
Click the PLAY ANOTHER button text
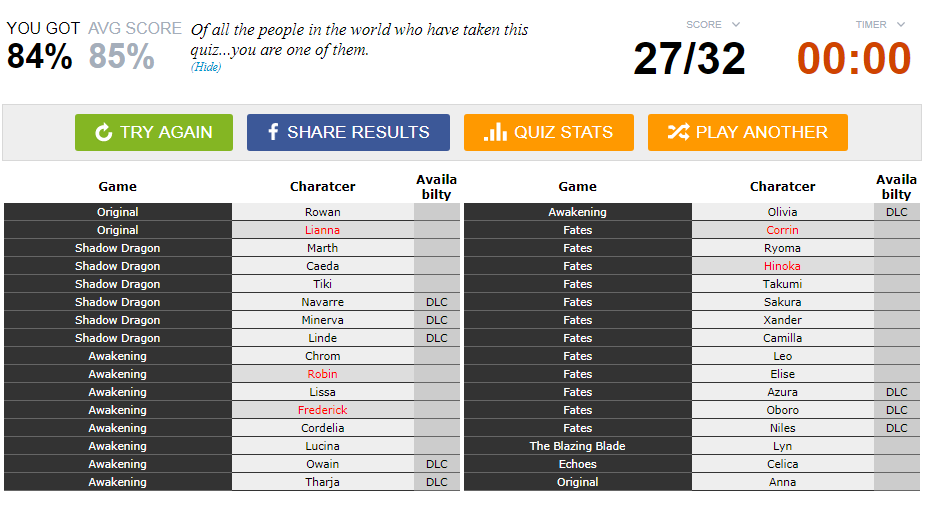[x=761, y=132]
